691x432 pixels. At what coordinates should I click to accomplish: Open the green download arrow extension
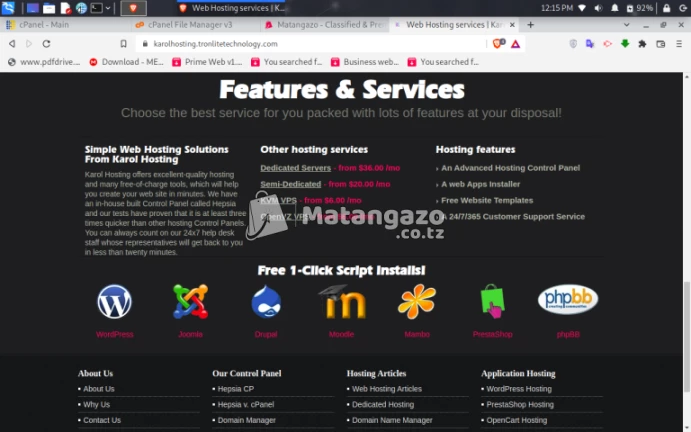pos(625,43)
